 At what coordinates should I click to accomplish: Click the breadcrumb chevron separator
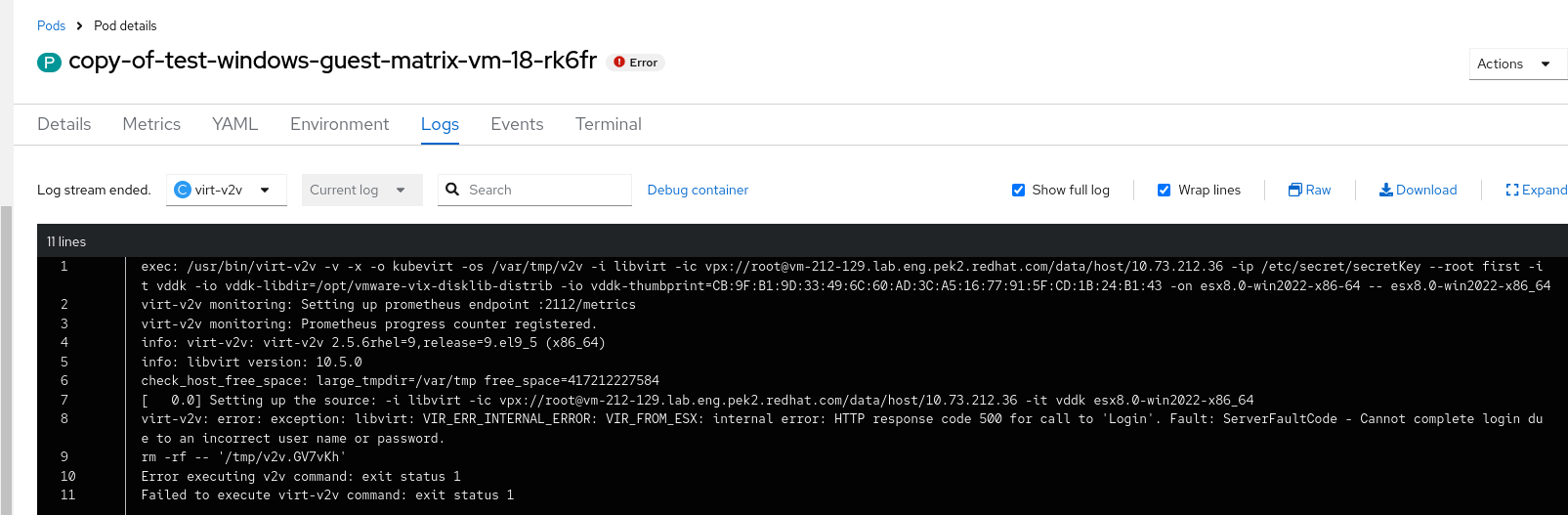79,26
